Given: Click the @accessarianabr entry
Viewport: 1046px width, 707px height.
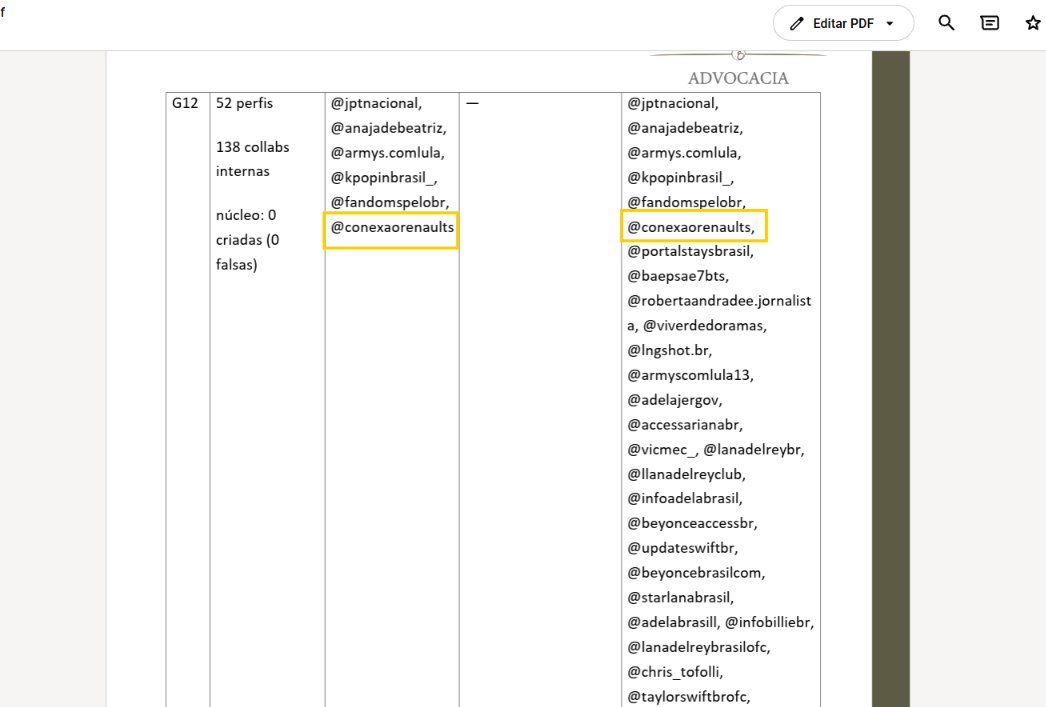Looking at the screenshot, I should pyautogui.click(x=684, y=425).
